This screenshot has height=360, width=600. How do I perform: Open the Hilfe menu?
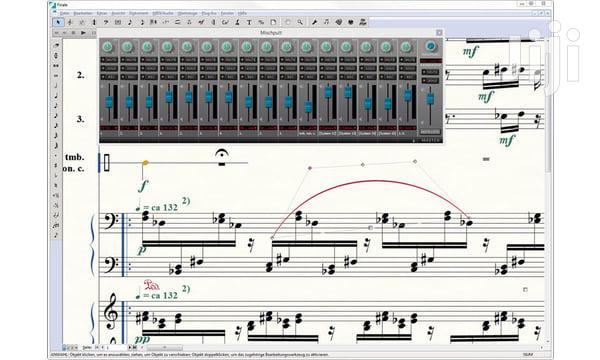pyautogui.click(x=242, y=13)
